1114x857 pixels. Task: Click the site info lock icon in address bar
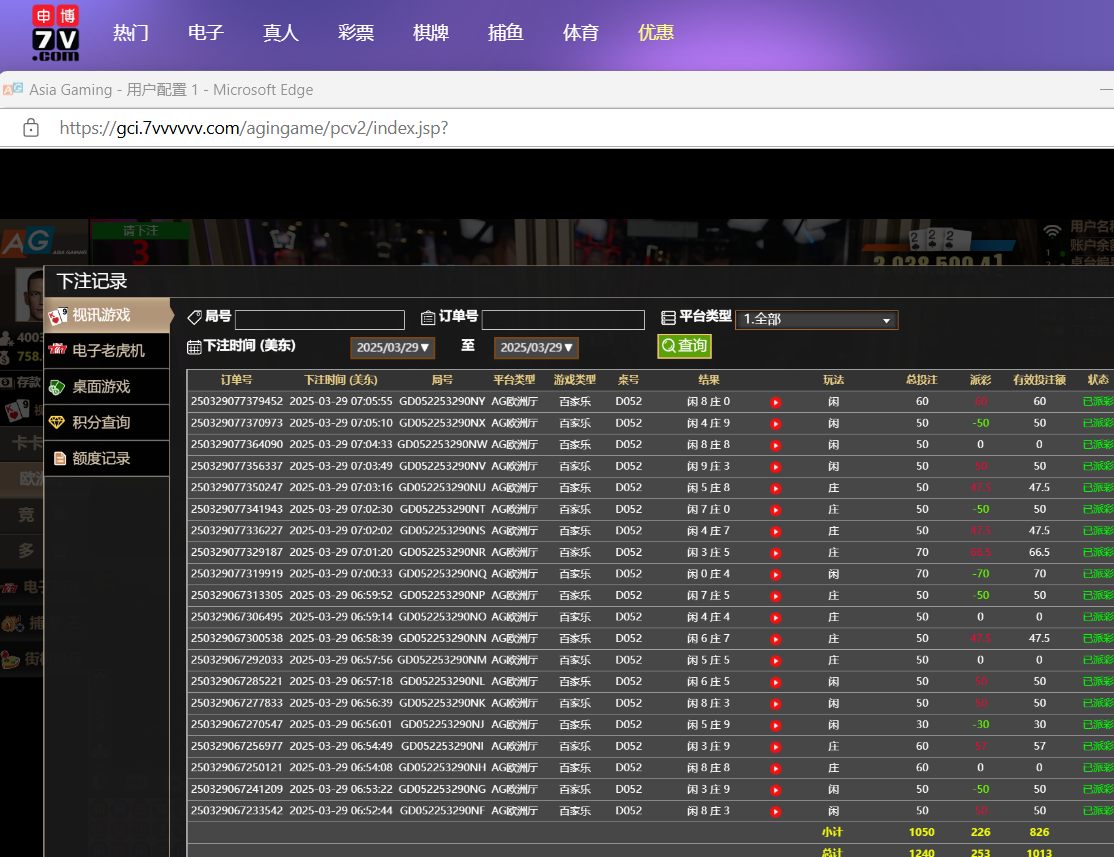click(x=31, y=128)
